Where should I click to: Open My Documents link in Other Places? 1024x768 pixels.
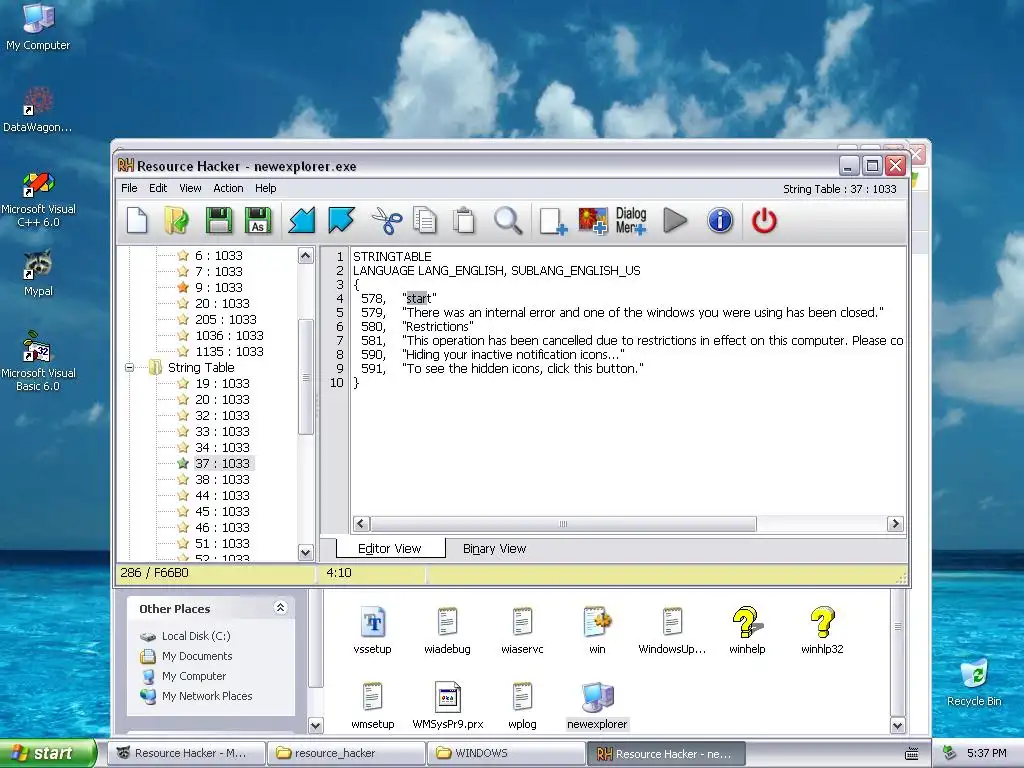(x=197, y=656)
